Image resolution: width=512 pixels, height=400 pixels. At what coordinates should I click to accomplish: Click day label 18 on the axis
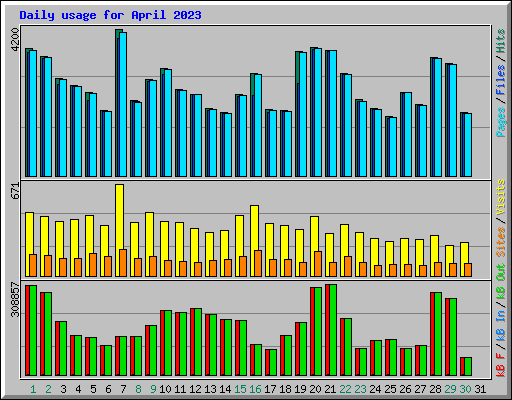285,389
